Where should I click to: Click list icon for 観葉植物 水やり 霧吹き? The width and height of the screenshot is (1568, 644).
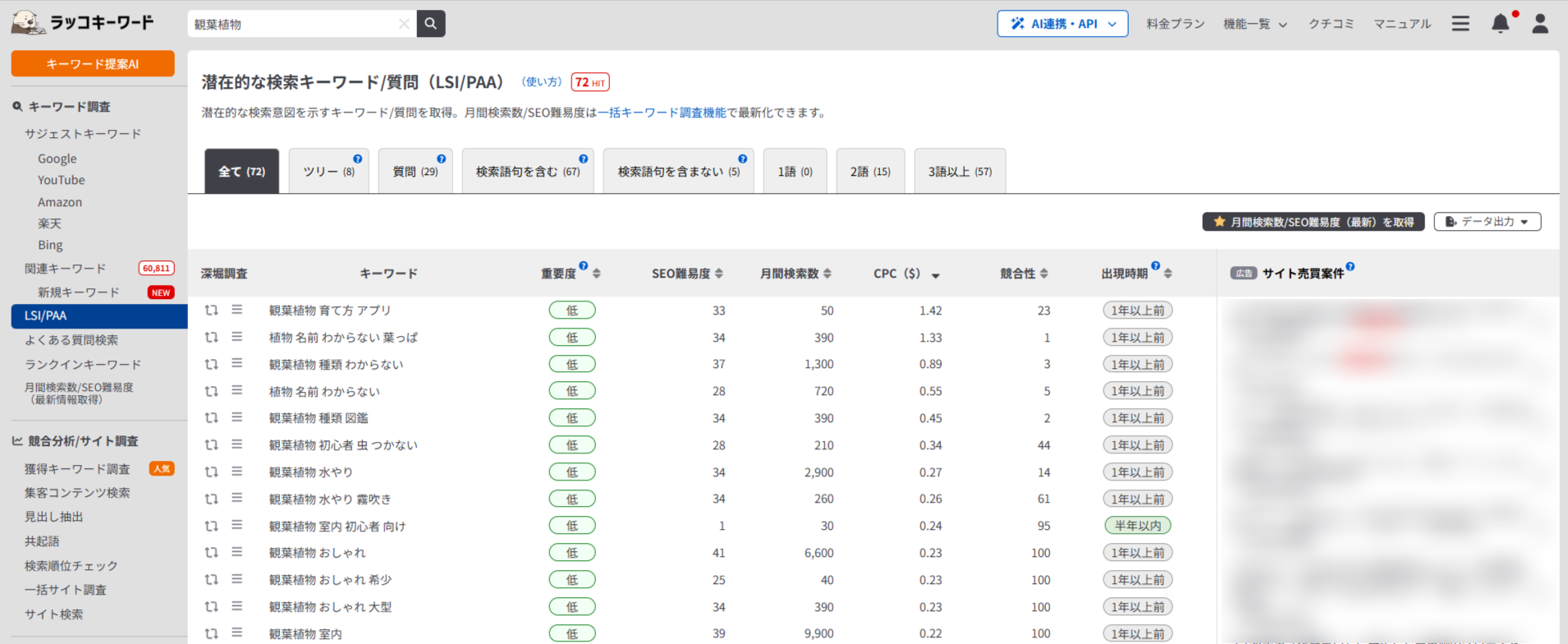(x=236, y=498)
